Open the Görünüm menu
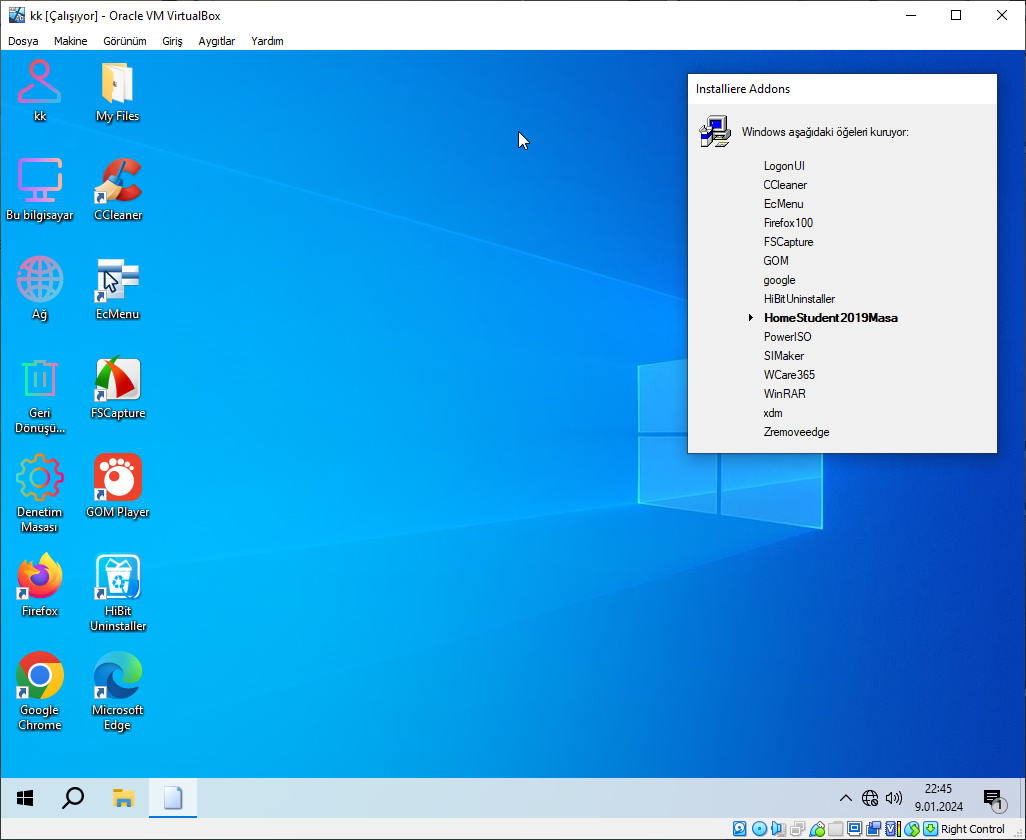Image resolution: width=1026 pixels, height=840 pixels. [125, 41]
